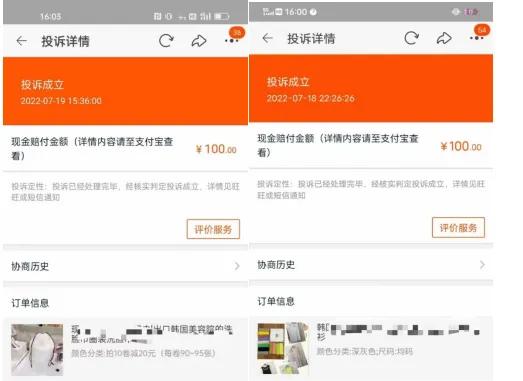Tap 16:05 clock in left status bar
This screenshot has width=523, height=381.
tap(50, 16)
